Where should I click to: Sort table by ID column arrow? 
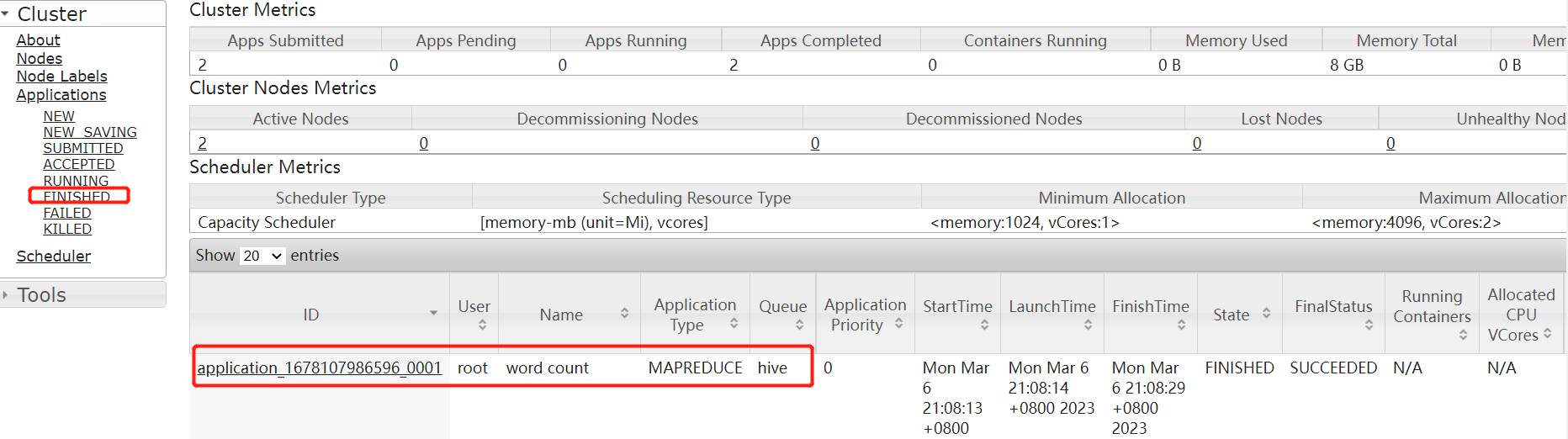pyautogui.click(x=433, y=314)
